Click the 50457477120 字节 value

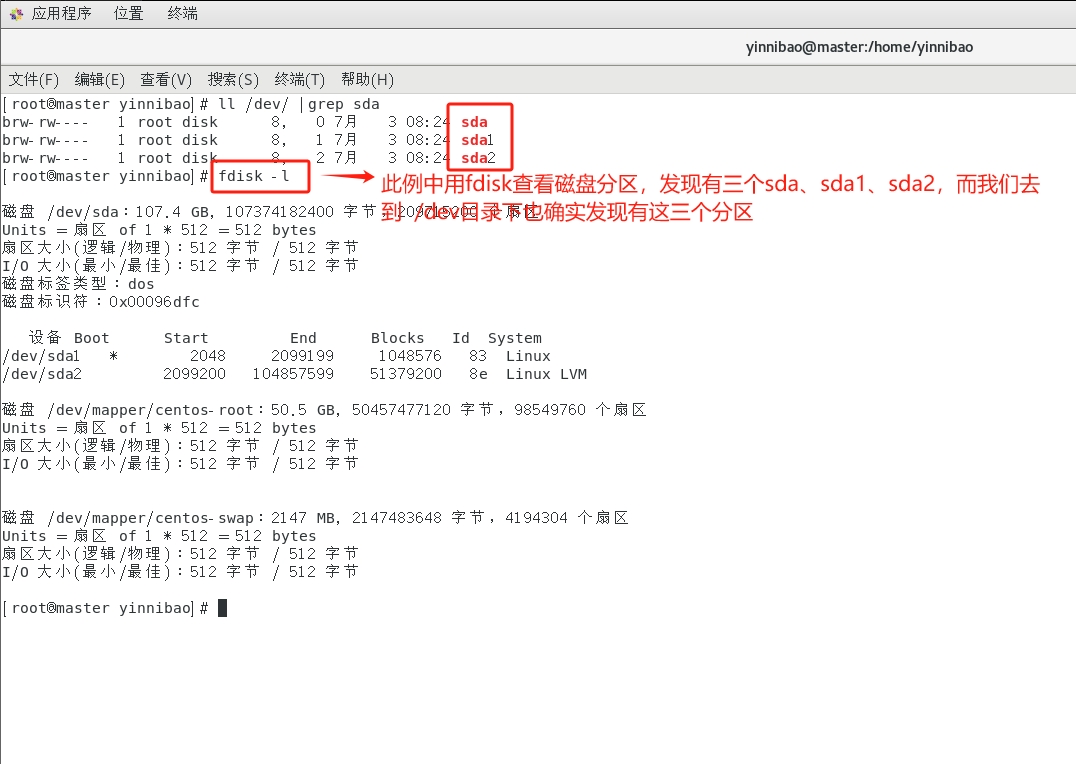point(423,410)
